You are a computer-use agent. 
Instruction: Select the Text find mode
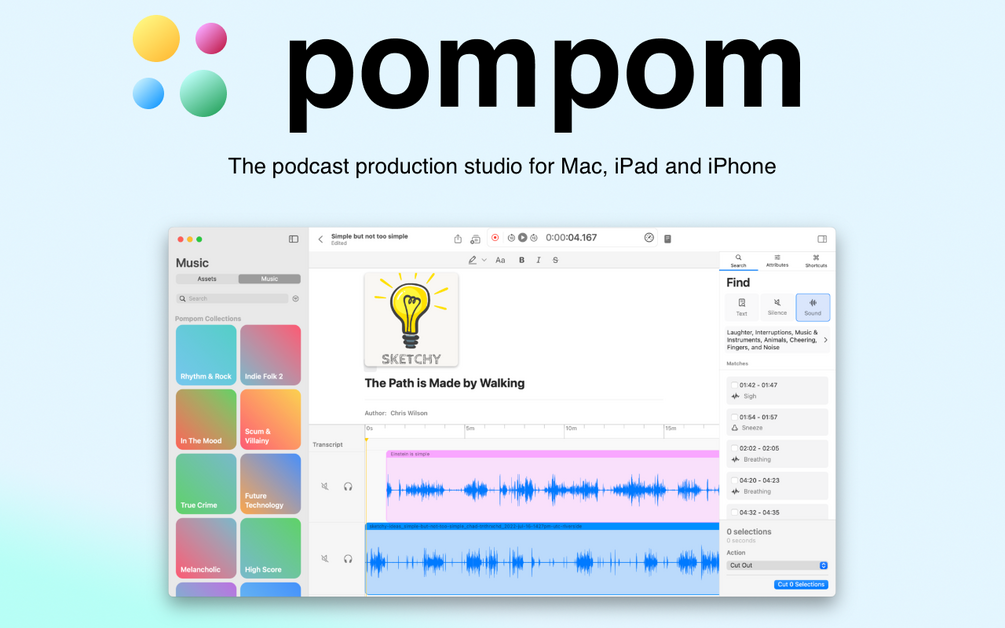click(742, 307)
